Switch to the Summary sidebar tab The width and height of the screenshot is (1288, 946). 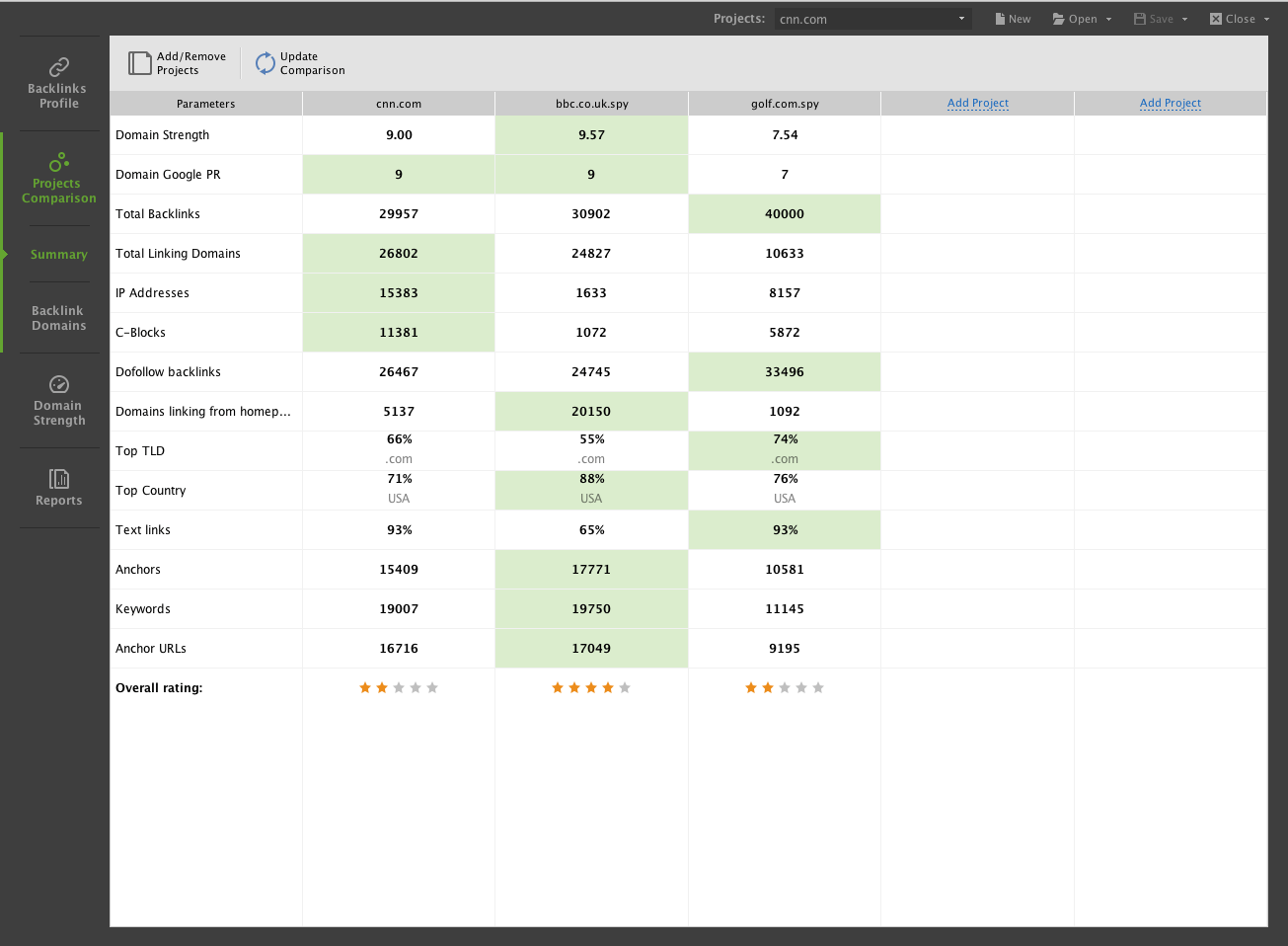(x=59, y=254)
